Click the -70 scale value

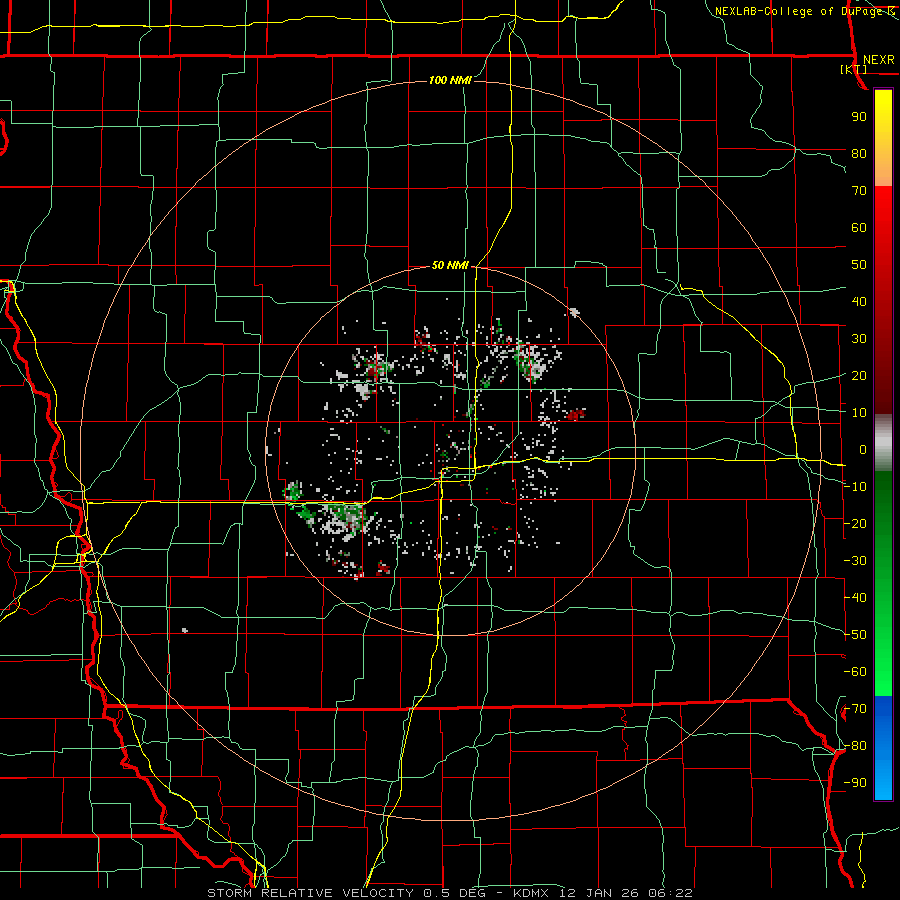(855, 709)
